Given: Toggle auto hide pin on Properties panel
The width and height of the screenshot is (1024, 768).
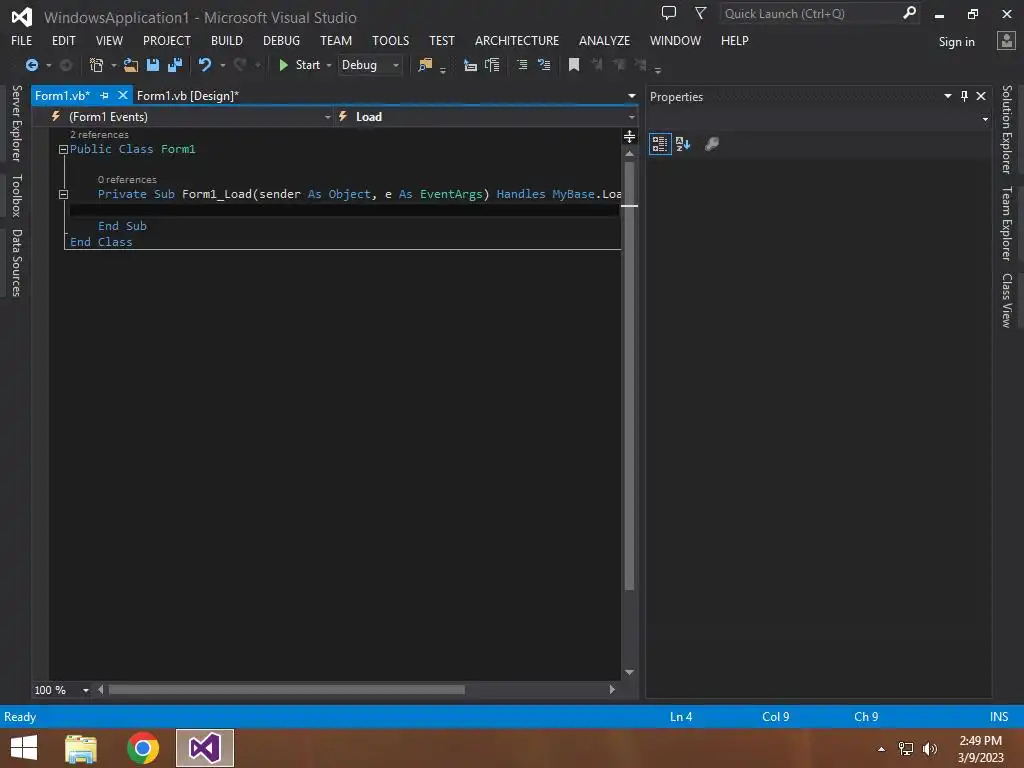Looking at the screenshot, I should coord(965,96).
